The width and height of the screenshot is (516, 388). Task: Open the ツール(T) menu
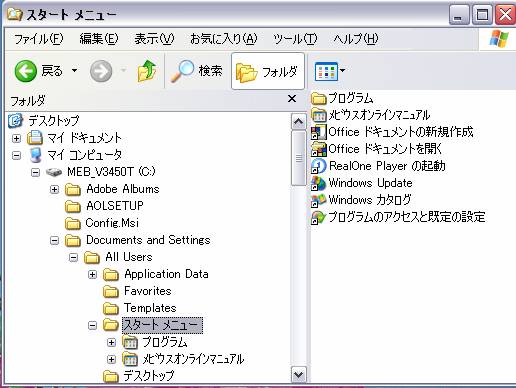tap(295, 39)
